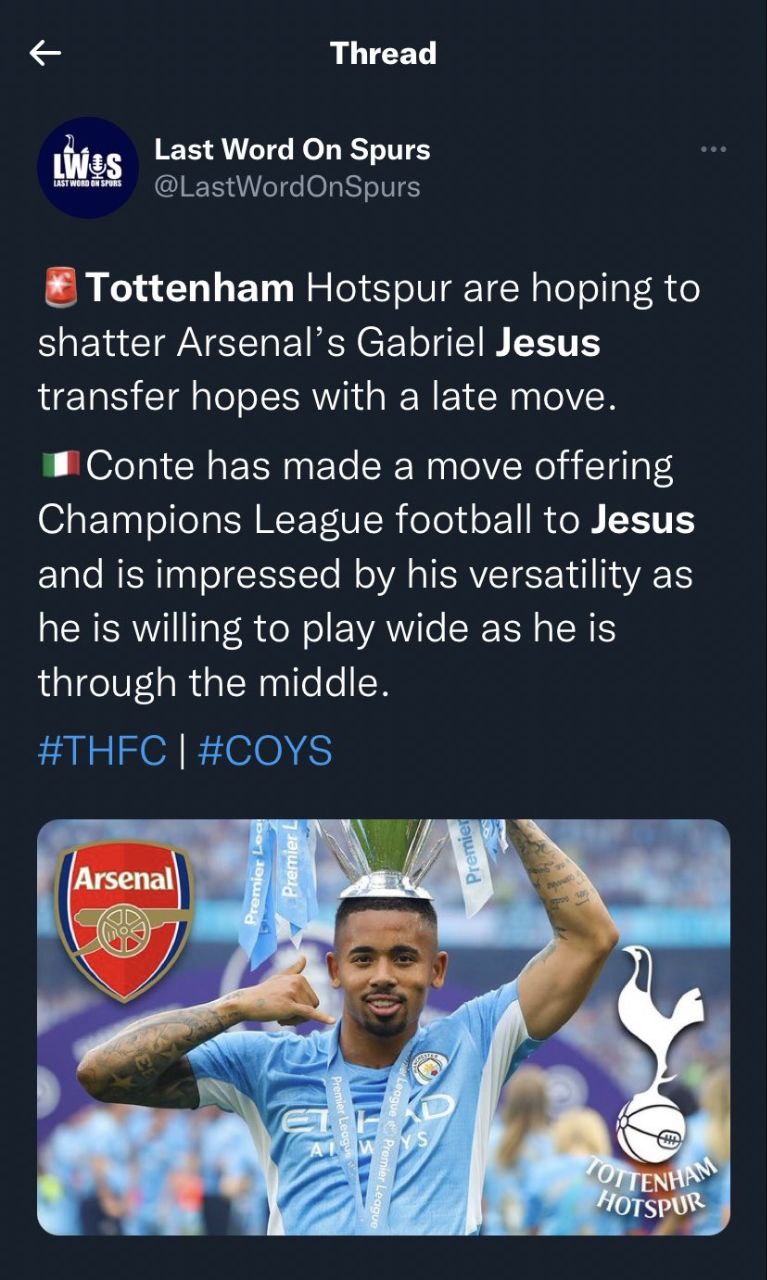Open the #THFC hashtag
This screenshot has height=1280, width=767.
pyautogui.click(x=102, y=750)
